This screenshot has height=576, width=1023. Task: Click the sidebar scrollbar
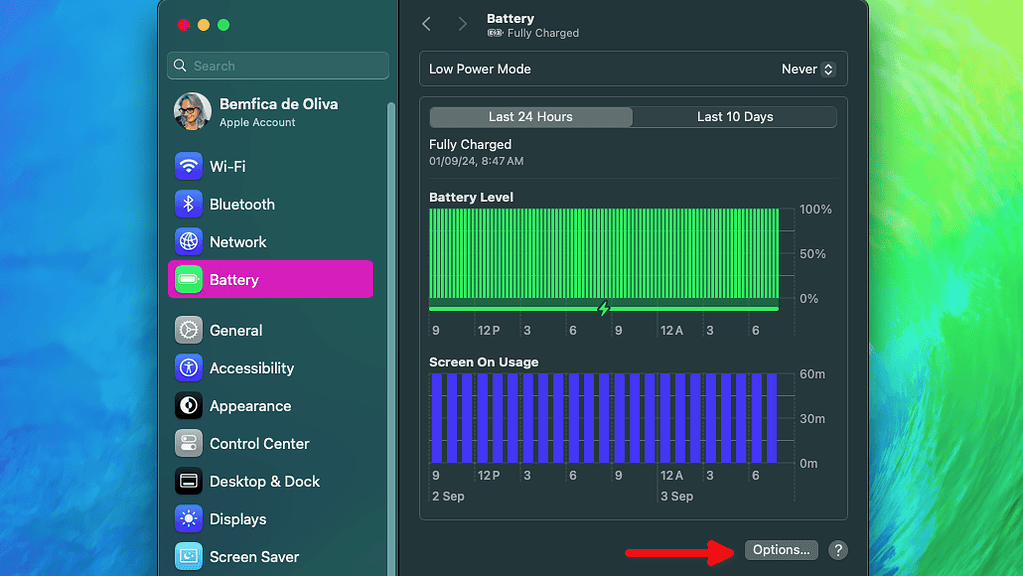point(391,300)
